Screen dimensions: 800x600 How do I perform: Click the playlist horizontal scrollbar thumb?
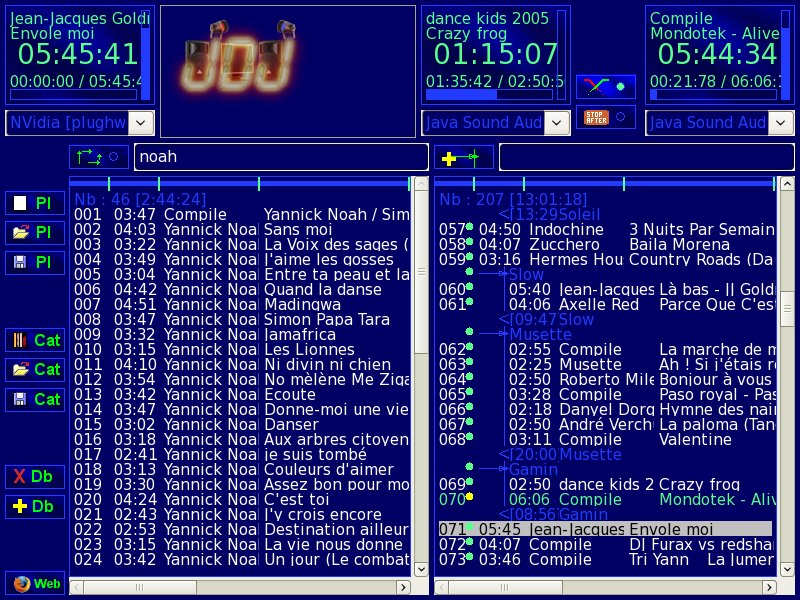coord(505,587)
